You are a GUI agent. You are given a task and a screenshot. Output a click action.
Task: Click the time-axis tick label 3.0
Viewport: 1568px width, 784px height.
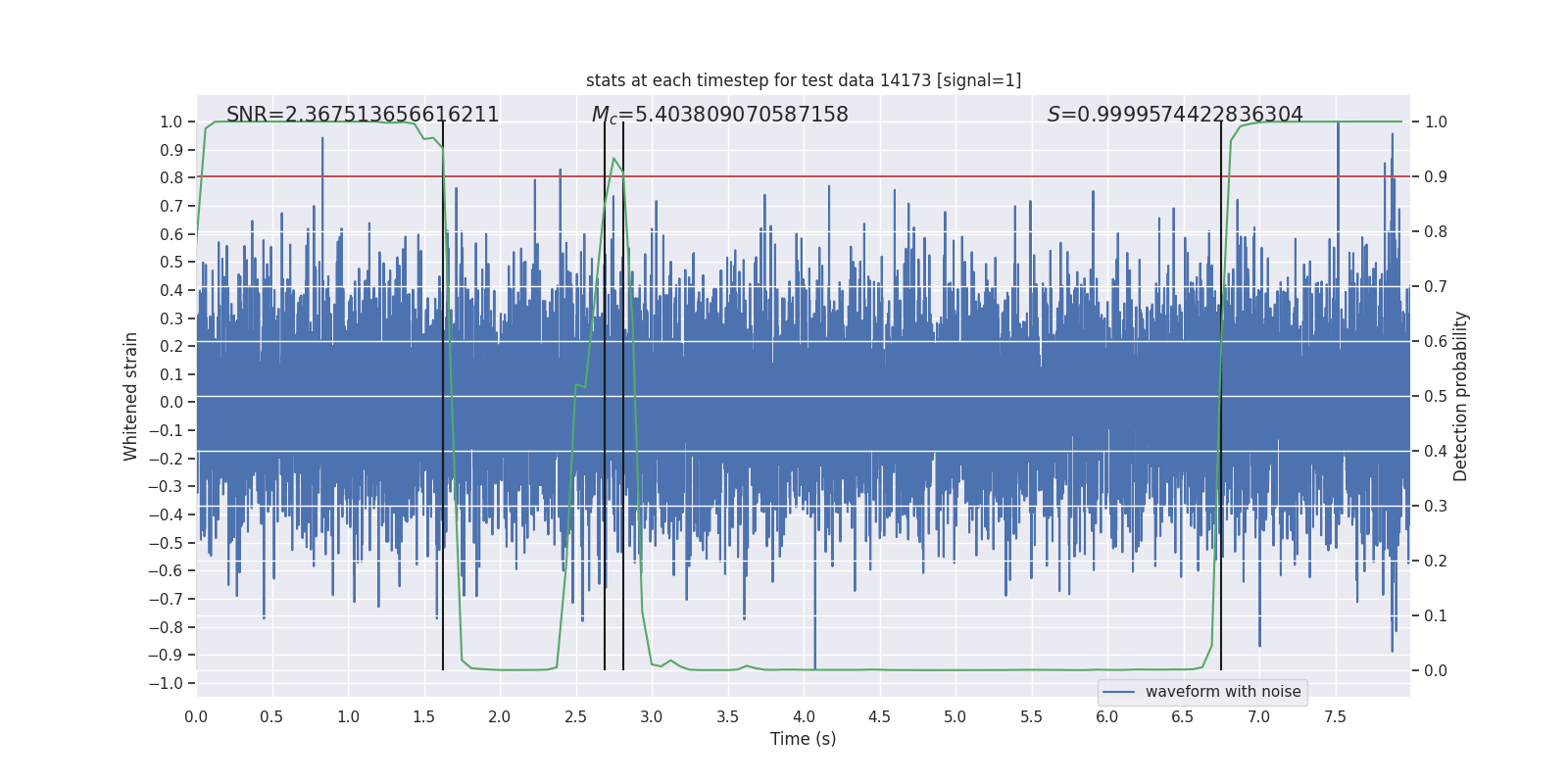click(x=652, y=717)
